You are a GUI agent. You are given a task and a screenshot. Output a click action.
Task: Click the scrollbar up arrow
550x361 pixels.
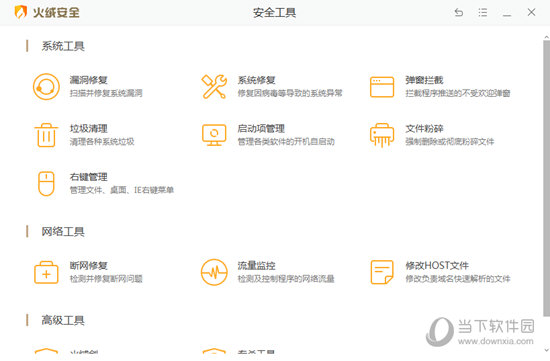click(546, 36)
